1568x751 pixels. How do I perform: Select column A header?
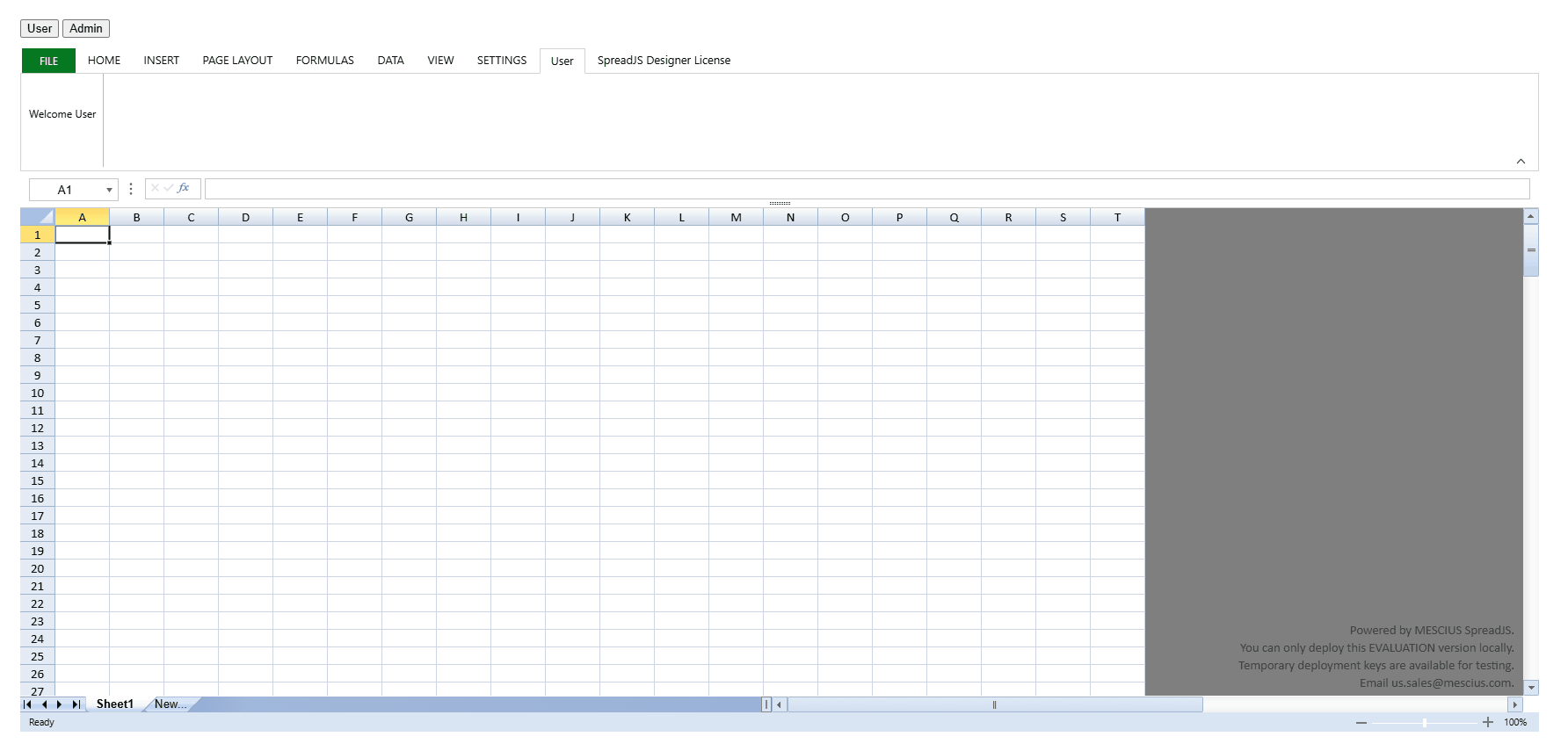point(82,217)
